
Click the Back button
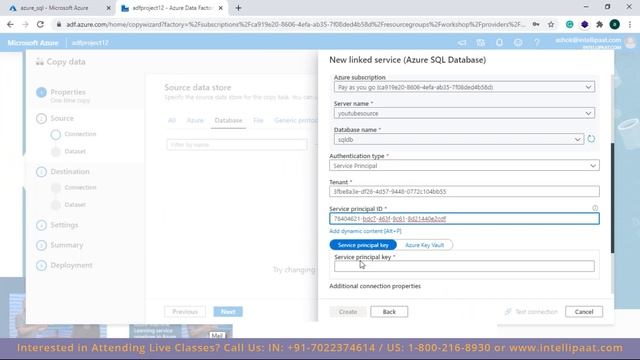pos(389,311)
